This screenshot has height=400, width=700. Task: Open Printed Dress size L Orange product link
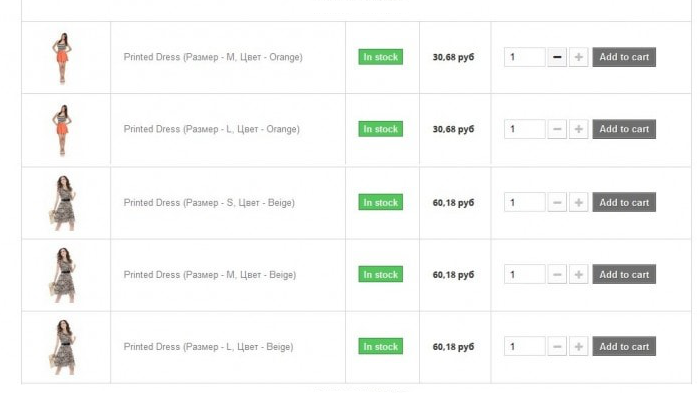pyautogui.click(x=212, y=129)
